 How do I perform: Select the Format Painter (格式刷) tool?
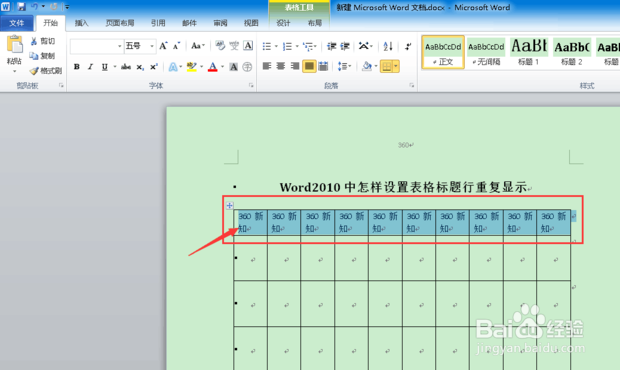tap(46, 71)
